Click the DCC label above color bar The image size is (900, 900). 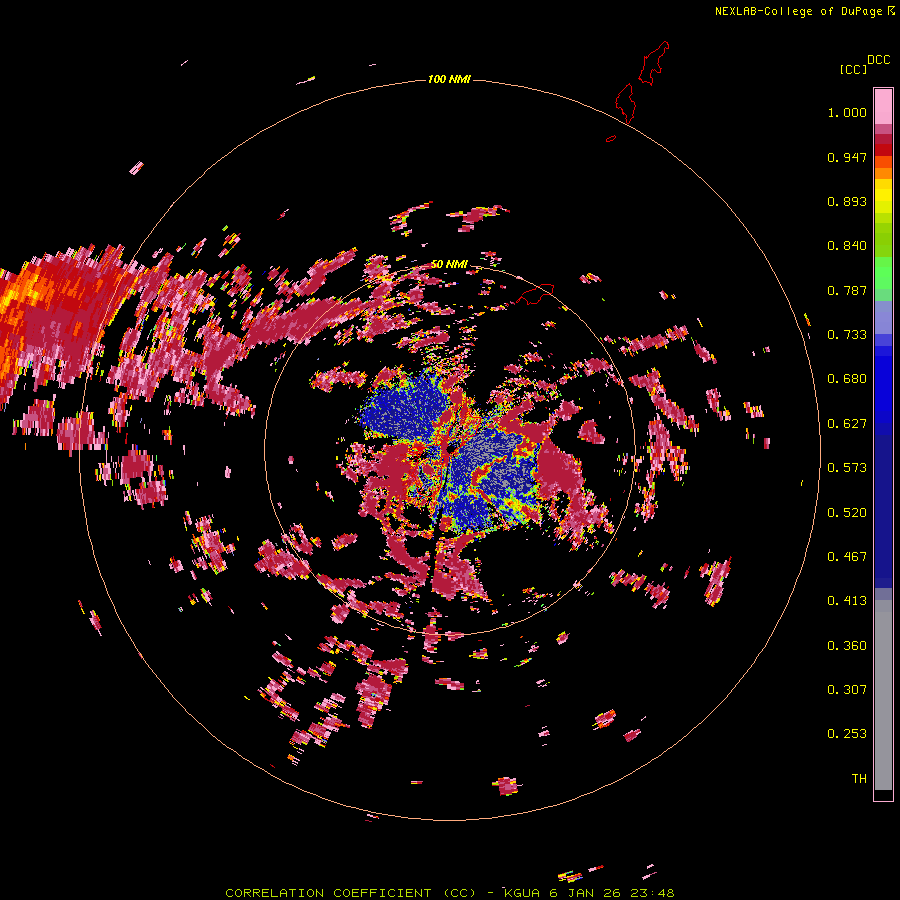(878, 60)
